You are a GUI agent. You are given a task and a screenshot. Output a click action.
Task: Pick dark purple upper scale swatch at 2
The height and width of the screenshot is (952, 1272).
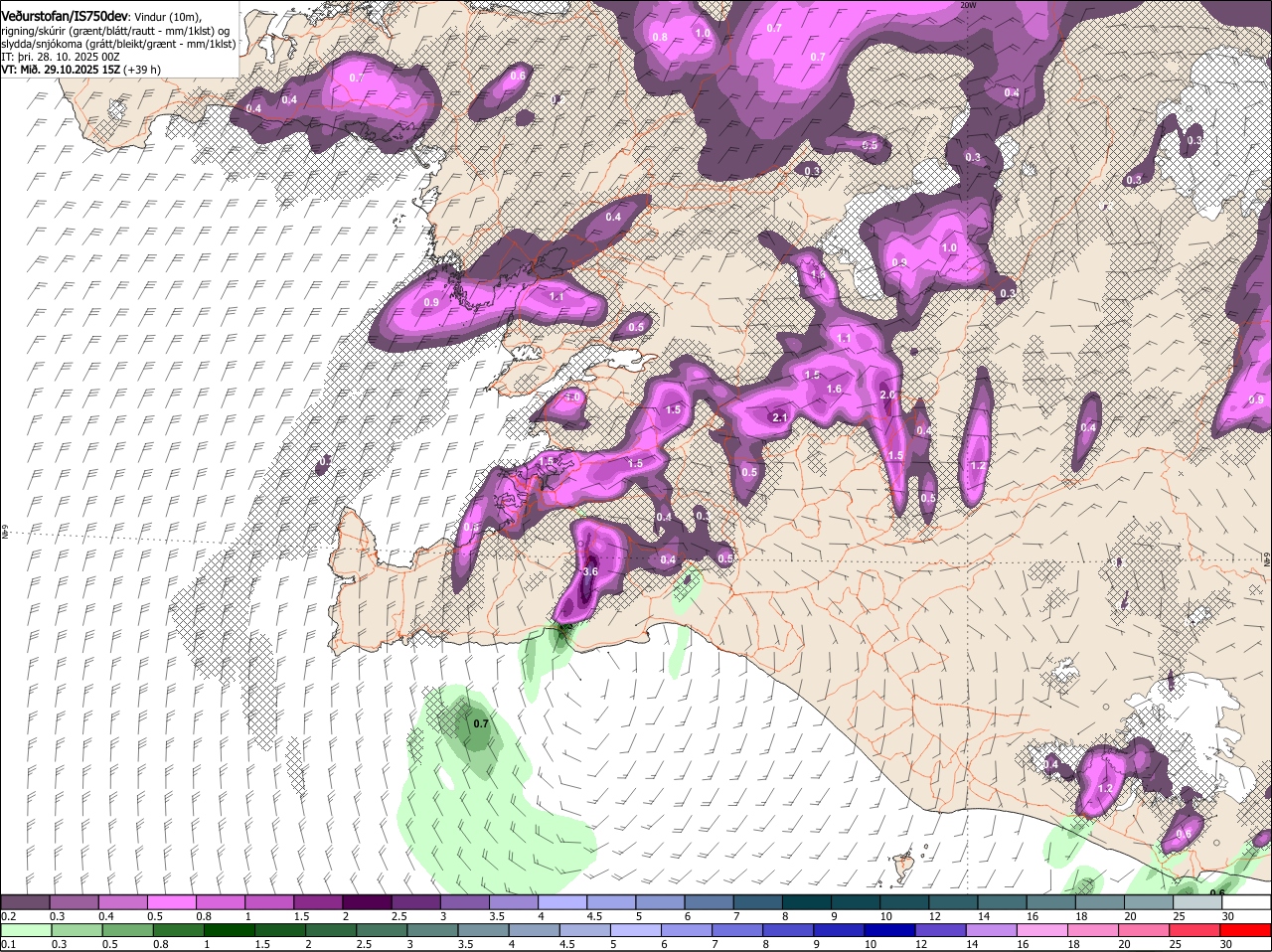(368, 901)
